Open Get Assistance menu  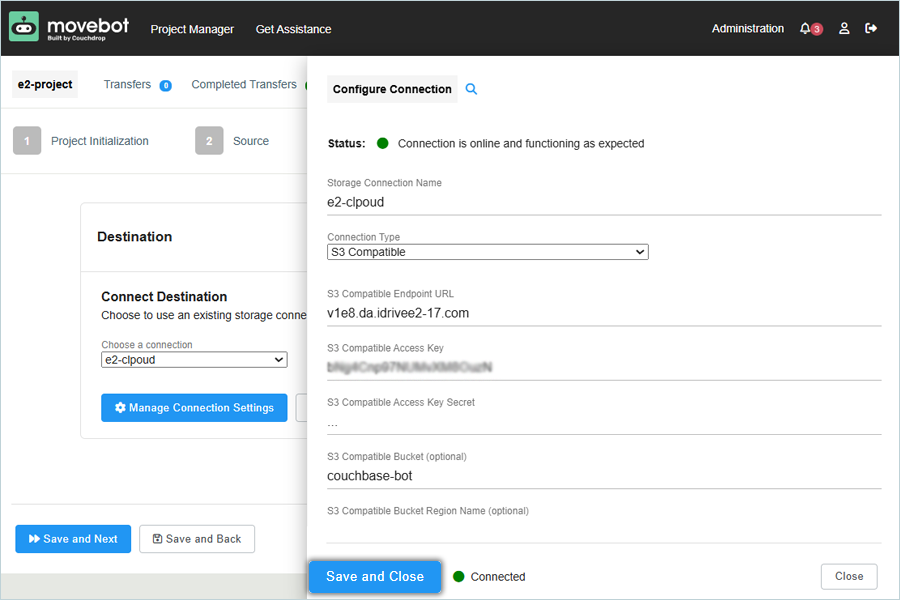[x=293, y=29]
